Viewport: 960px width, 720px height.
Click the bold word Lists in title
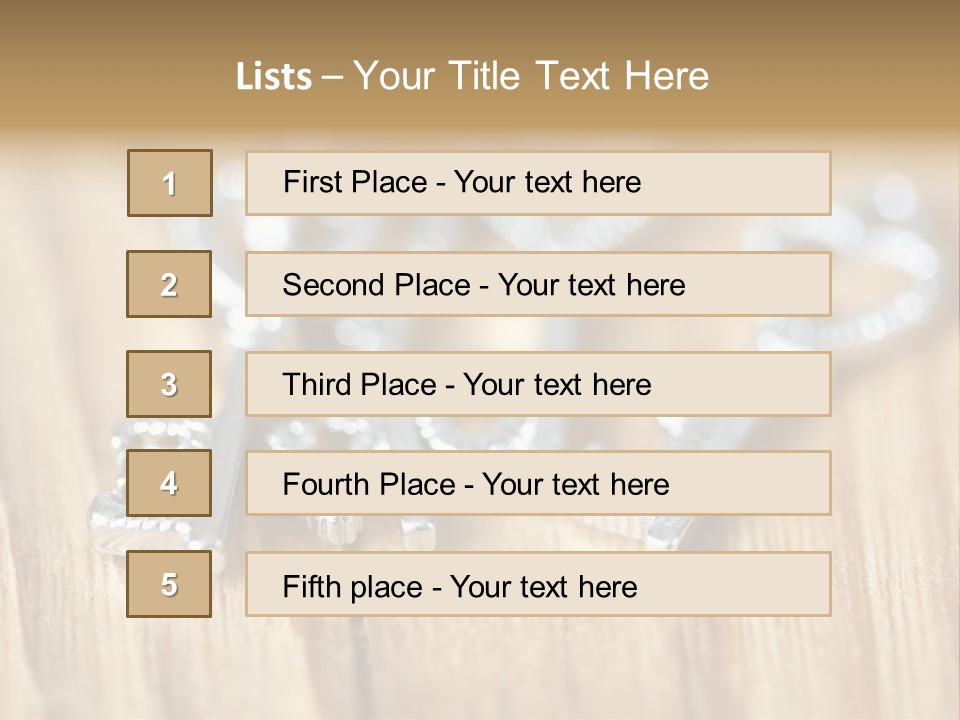click(274, 77)
